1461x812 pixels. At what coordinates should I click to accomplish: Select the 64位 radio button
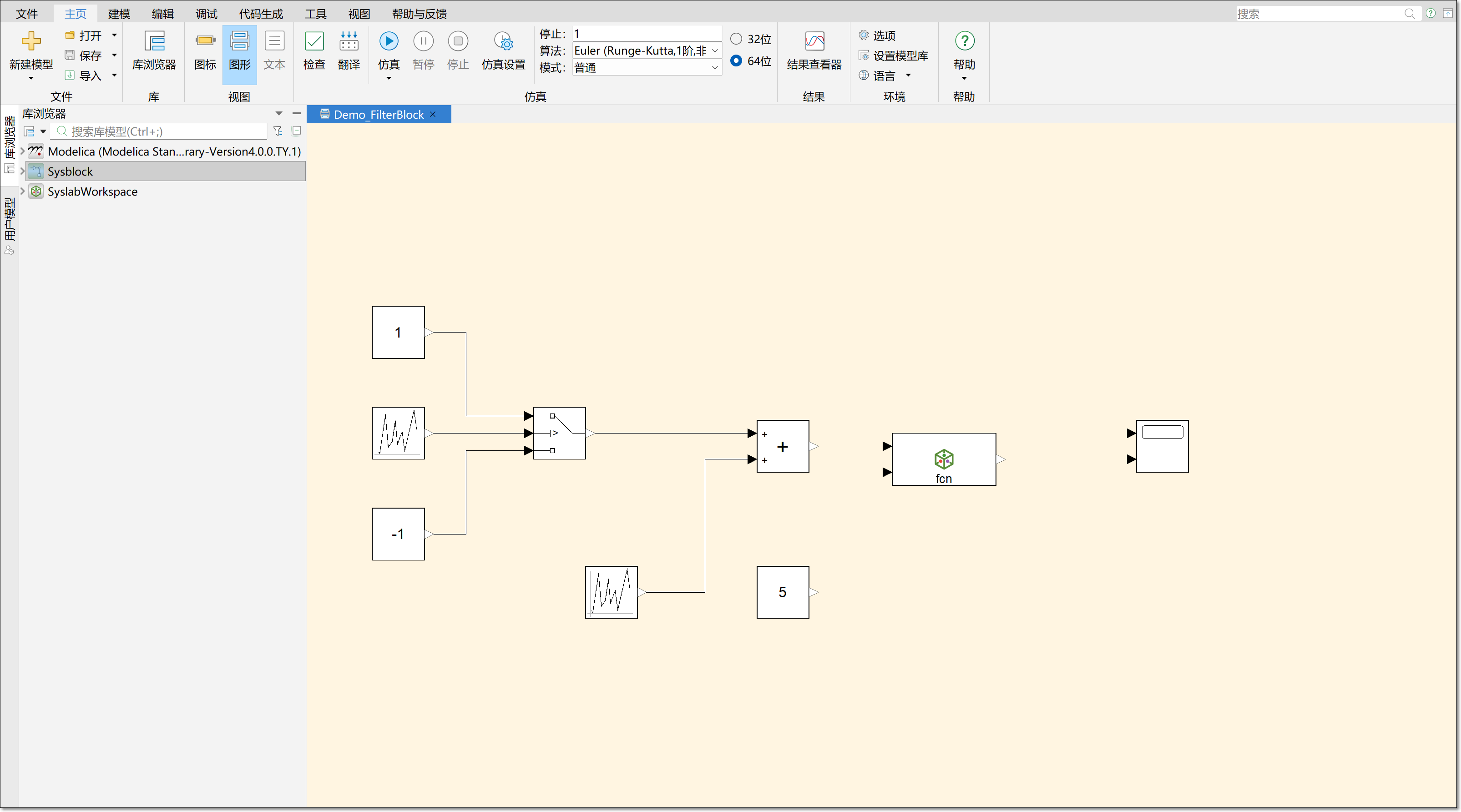[x=736, y=61]
